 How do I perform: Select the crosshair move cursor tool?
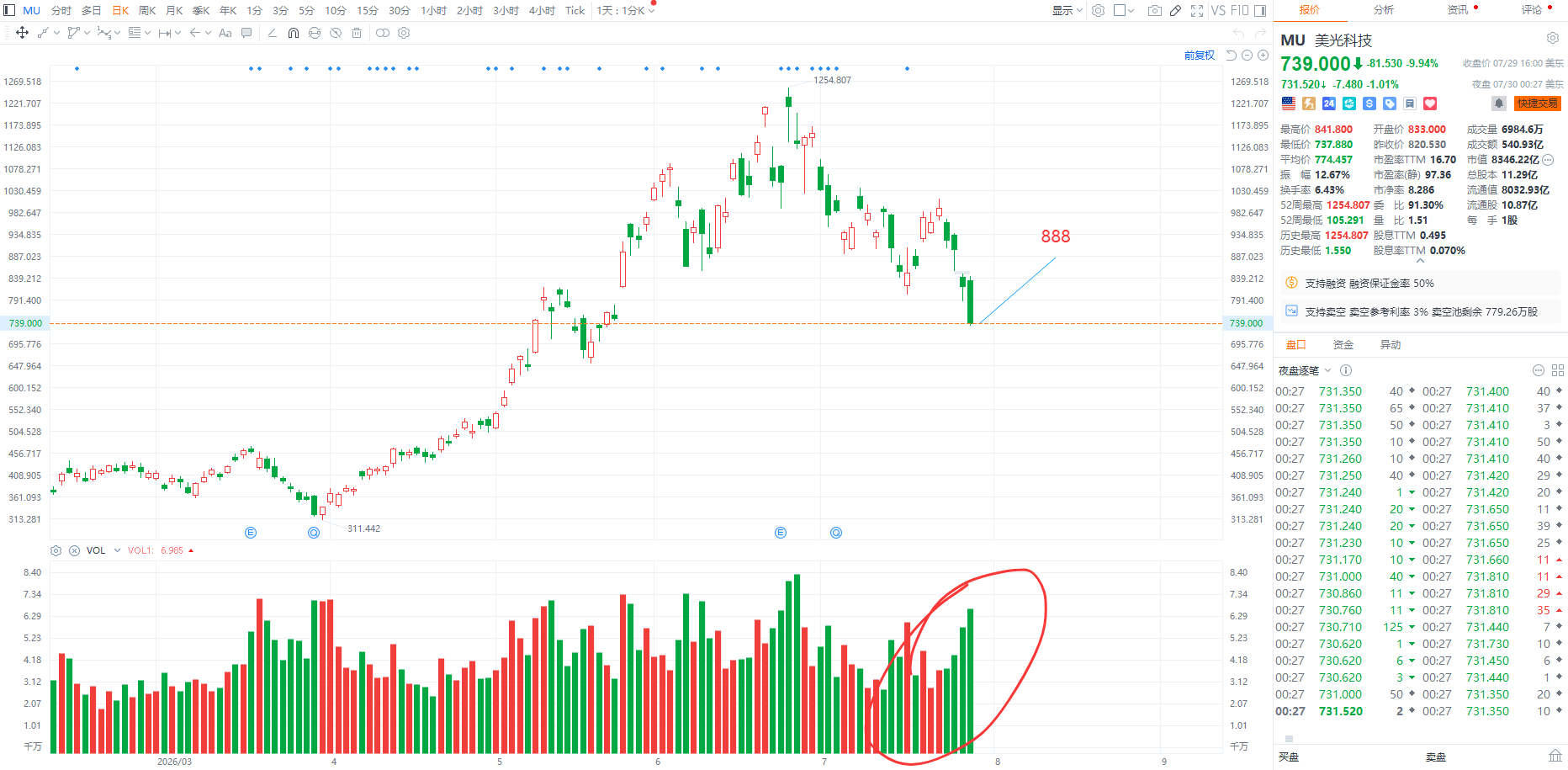pyautogui.click(x=23, y=33)
